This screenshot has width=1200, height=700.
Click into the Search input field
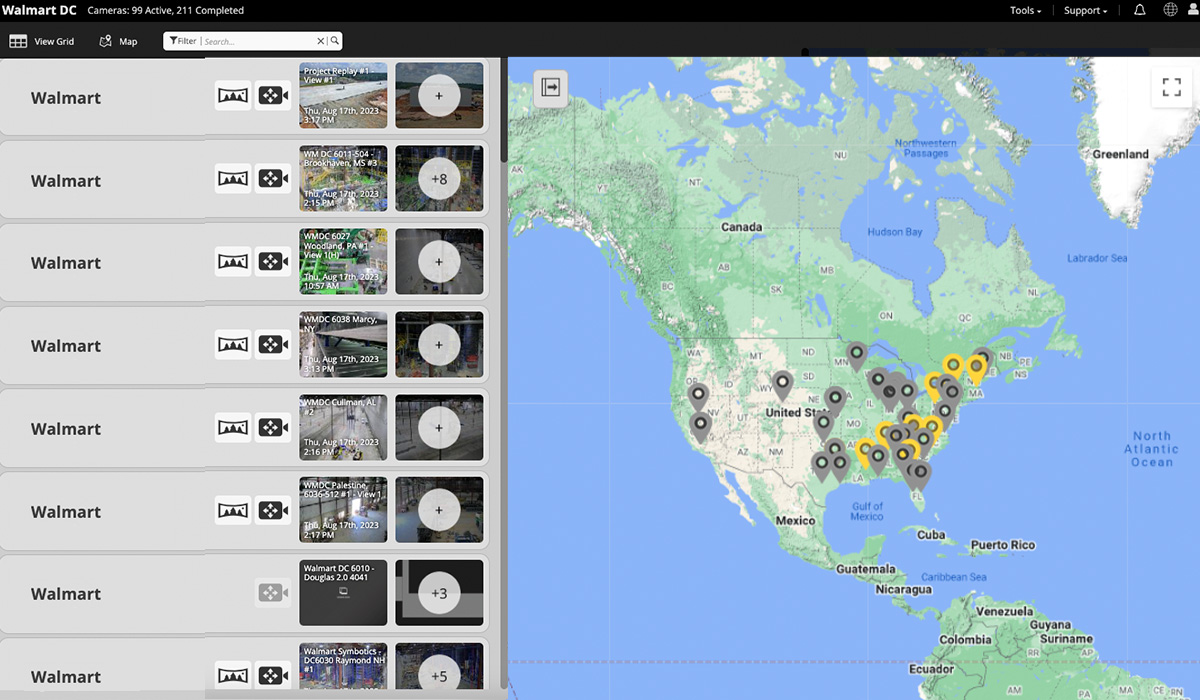[x=258, y=41]
